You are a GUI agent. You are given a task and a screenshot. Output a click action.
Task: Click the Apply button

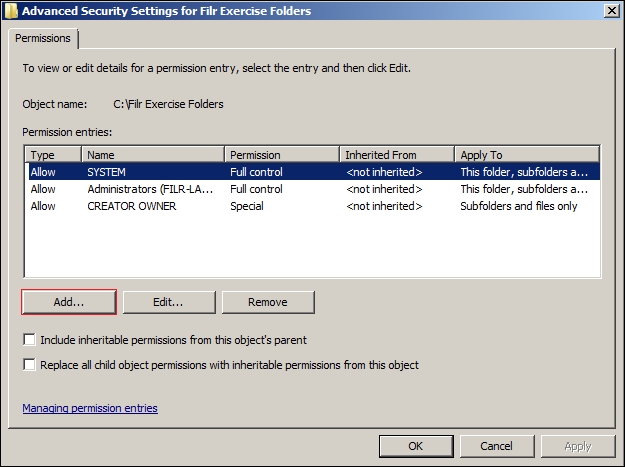(x=578, y=446)
